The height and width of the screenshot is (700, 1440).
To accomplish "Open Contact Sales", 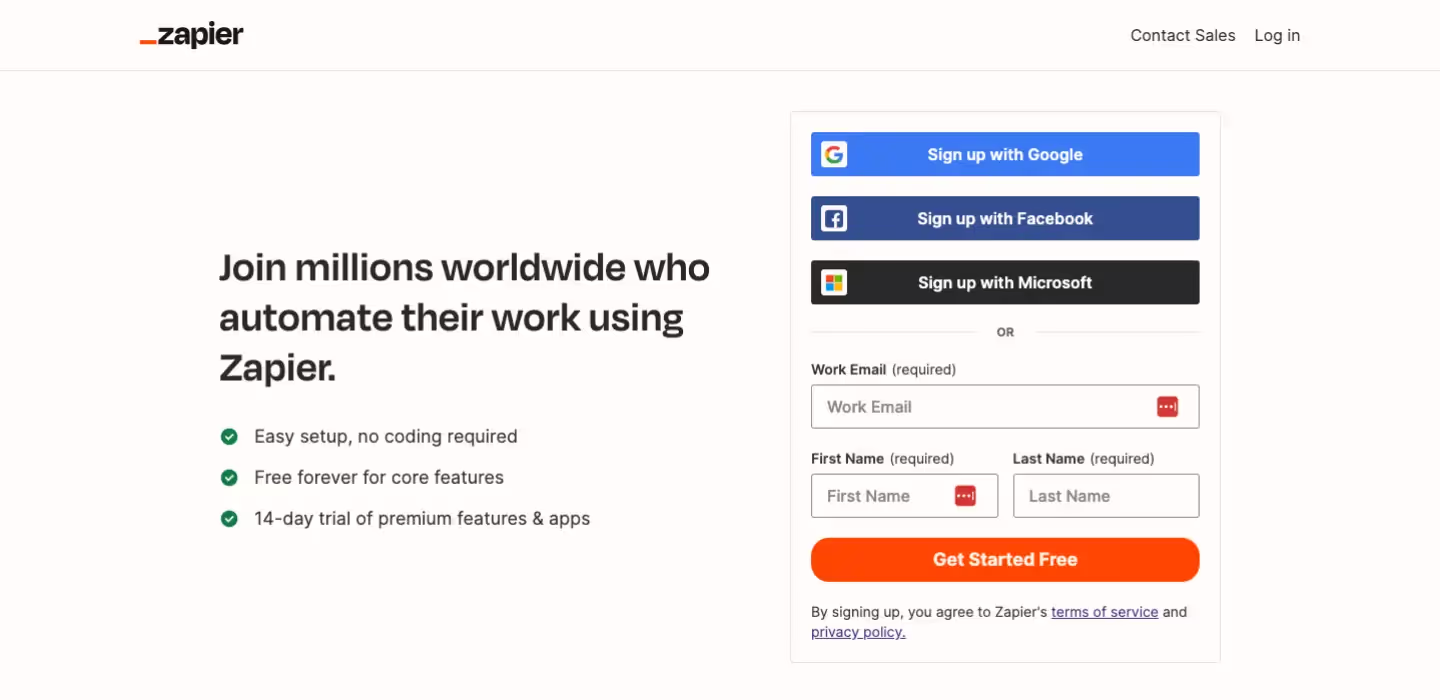I will pos(1182,35).
